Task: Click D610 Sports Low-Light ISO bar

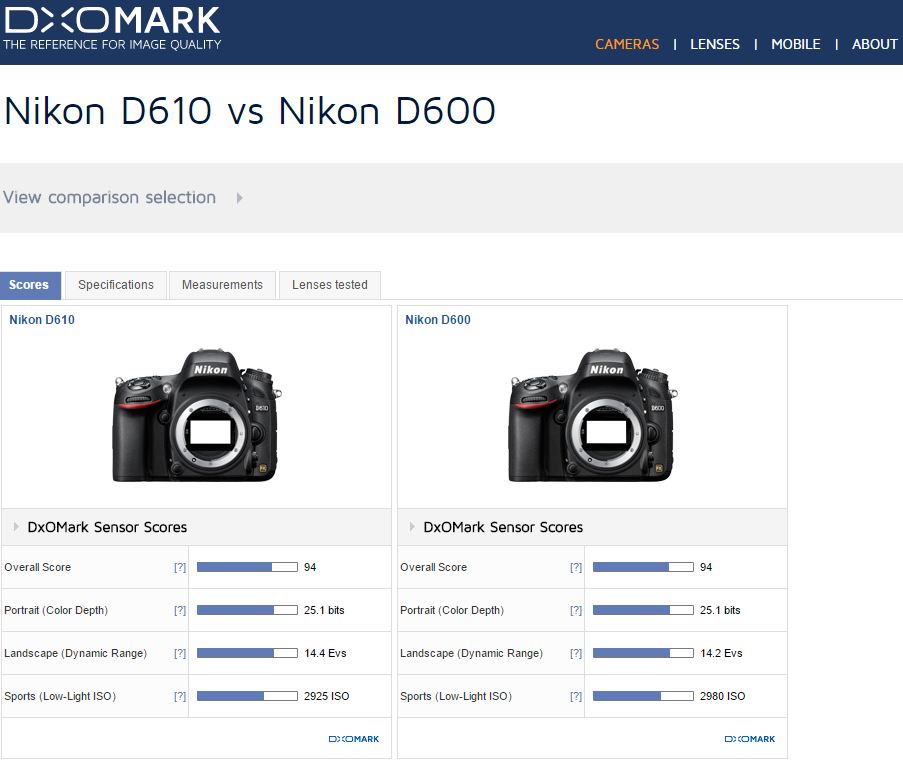Action: 247,696
